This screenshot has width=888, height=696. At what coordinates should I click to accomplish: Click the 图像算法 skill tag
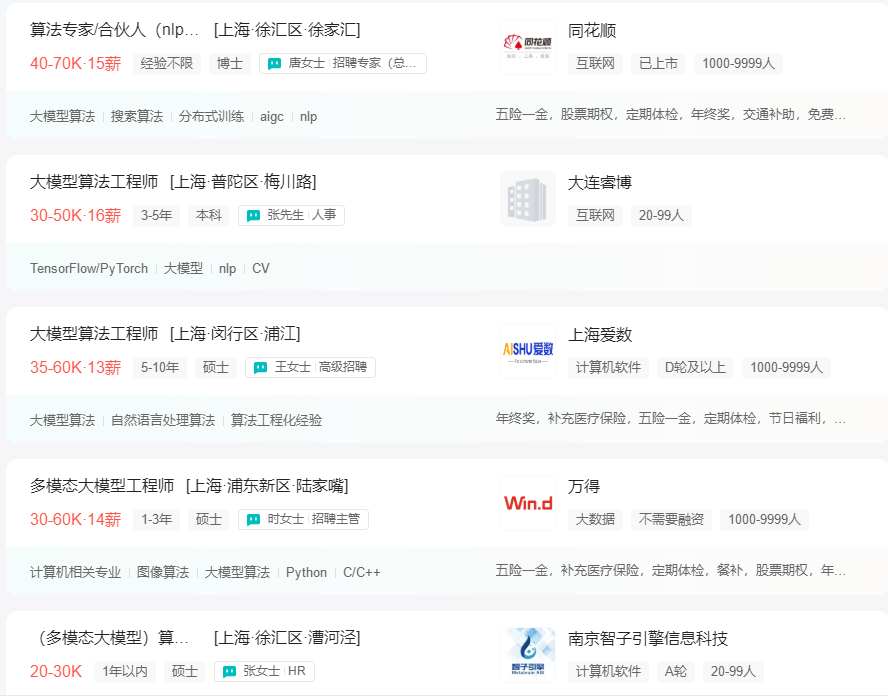(163, 573)
